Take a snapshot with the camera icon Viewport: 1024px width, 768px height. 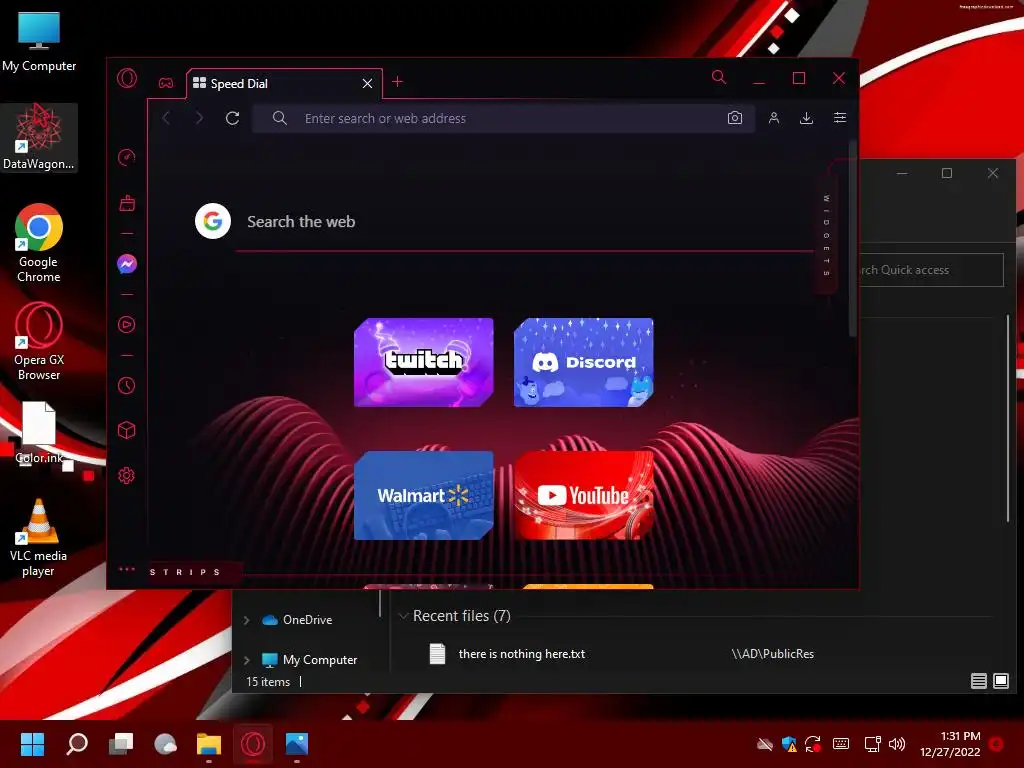tap(735, 118)
